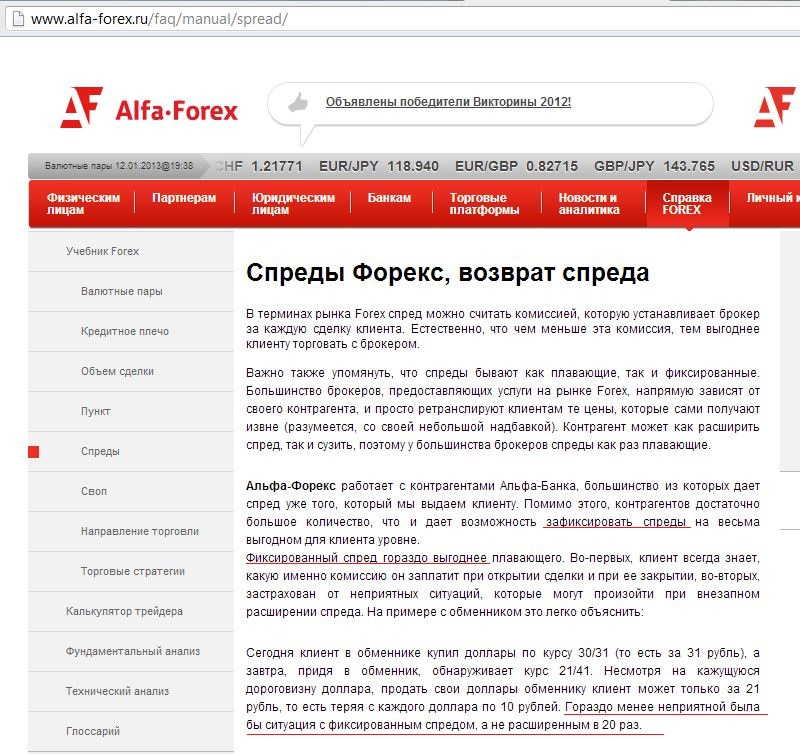This screenshot has width=800, height=754.
Task: Open the Физическим лицам menu
Action: 83,204
